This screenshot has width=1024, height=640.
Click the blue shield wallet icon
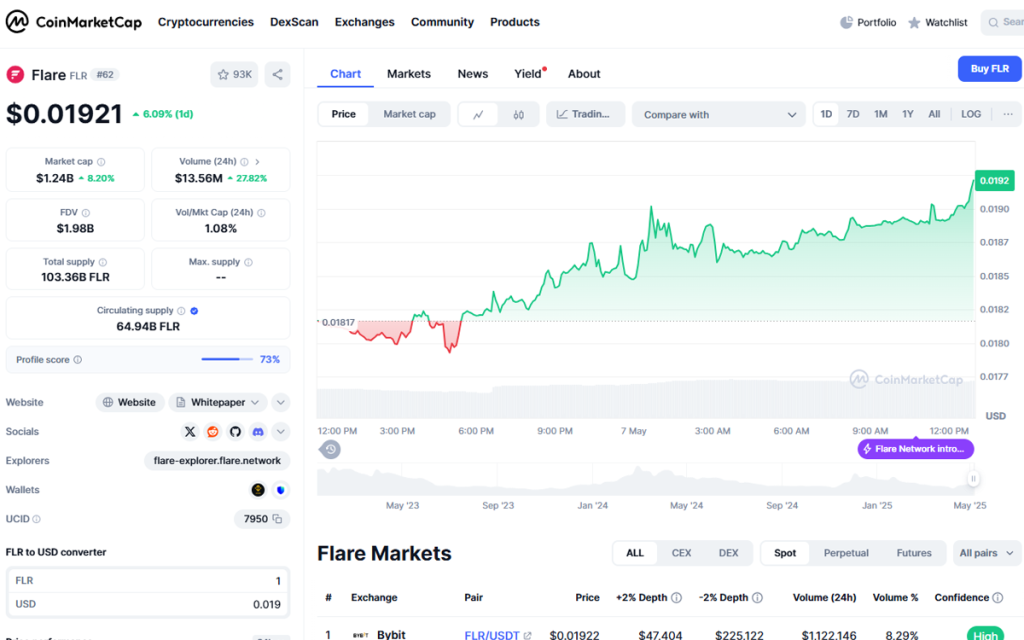click(281, 490)
